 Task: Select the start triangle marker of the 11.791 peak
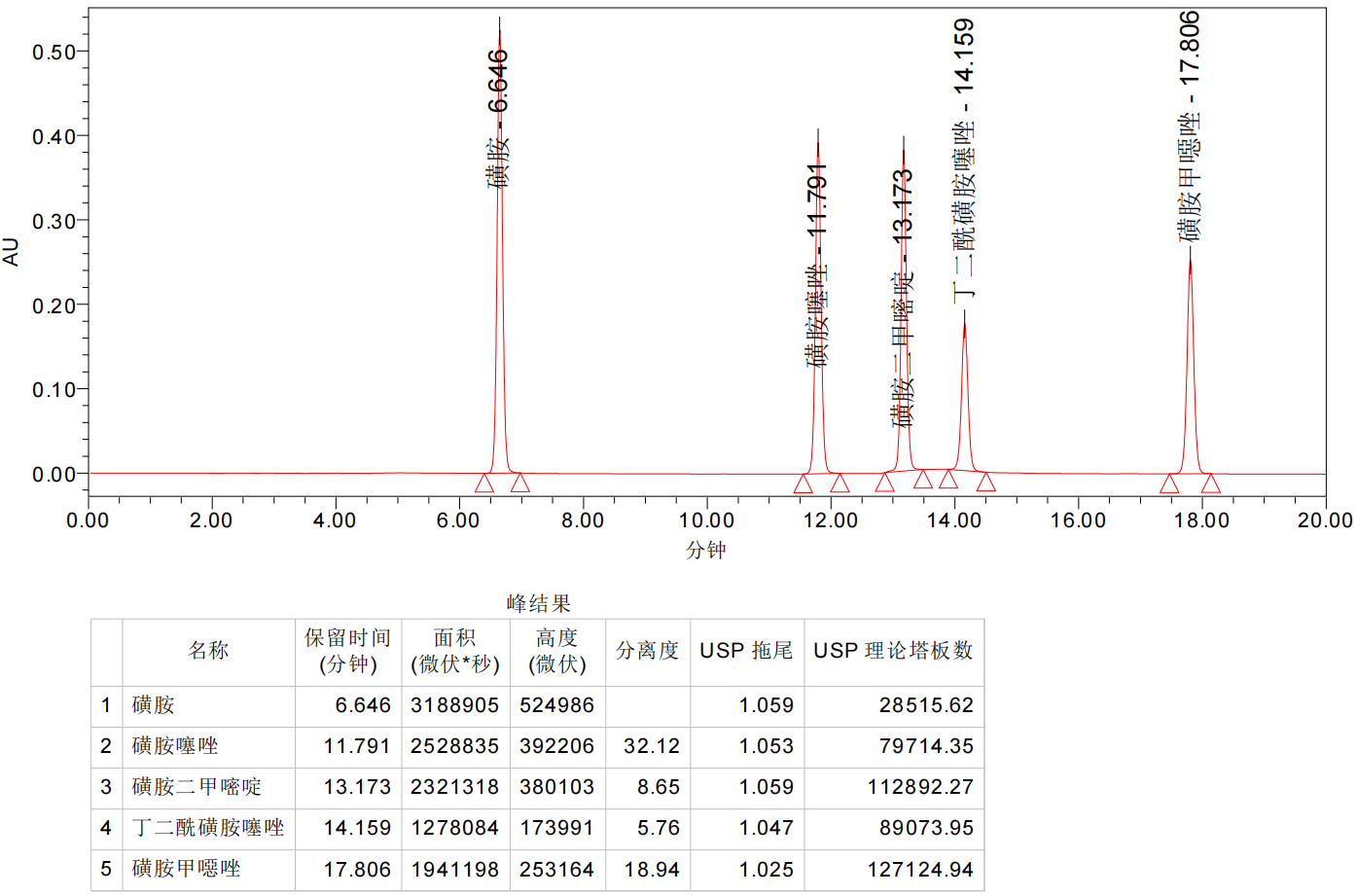803,484
